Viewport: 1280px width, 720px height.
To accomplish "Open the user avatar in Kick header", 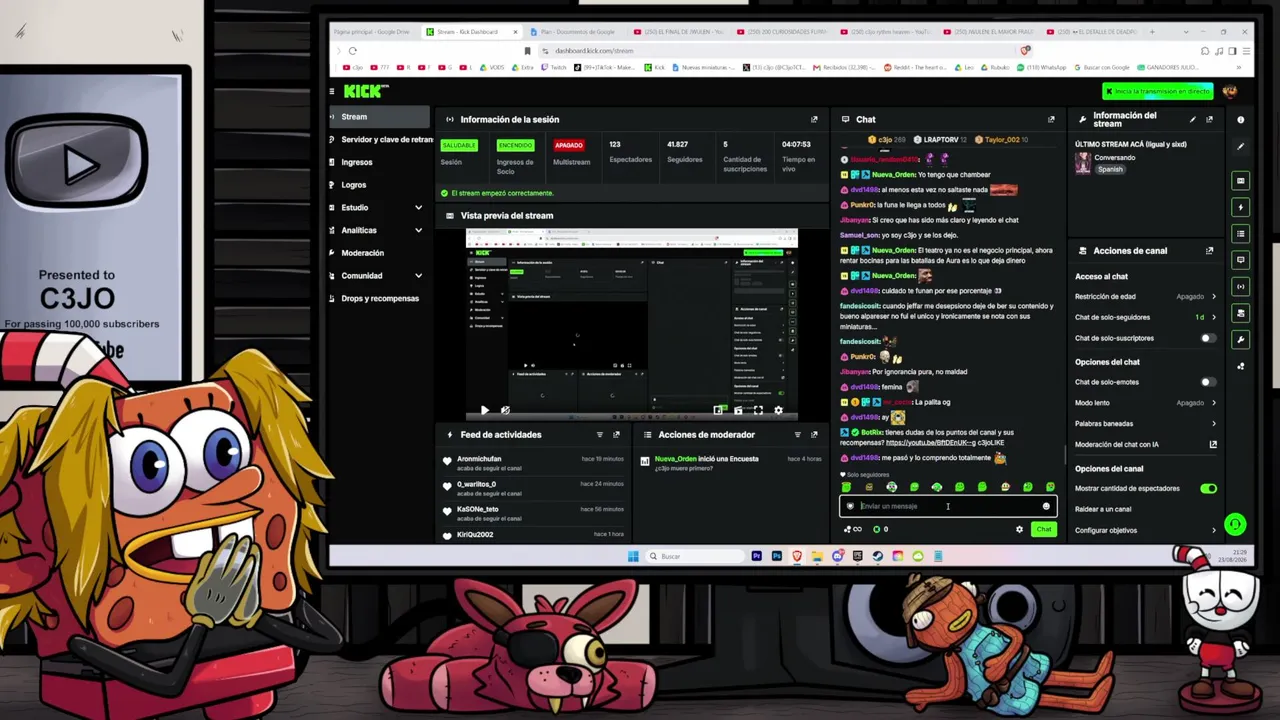I will [x=1230, y=91].
